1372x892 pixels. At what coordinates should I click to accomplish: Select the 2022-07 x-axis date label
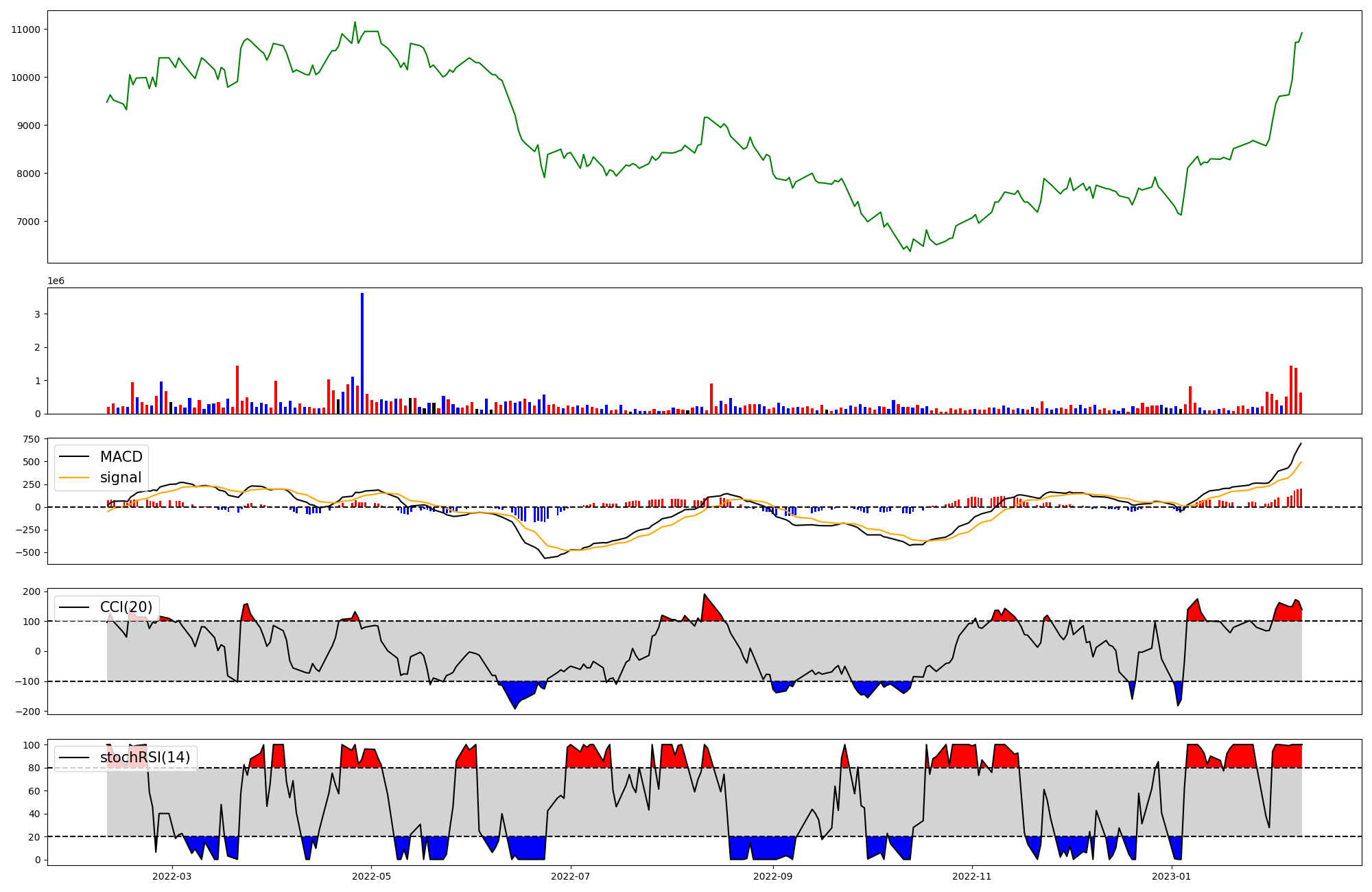click(570, 876)
